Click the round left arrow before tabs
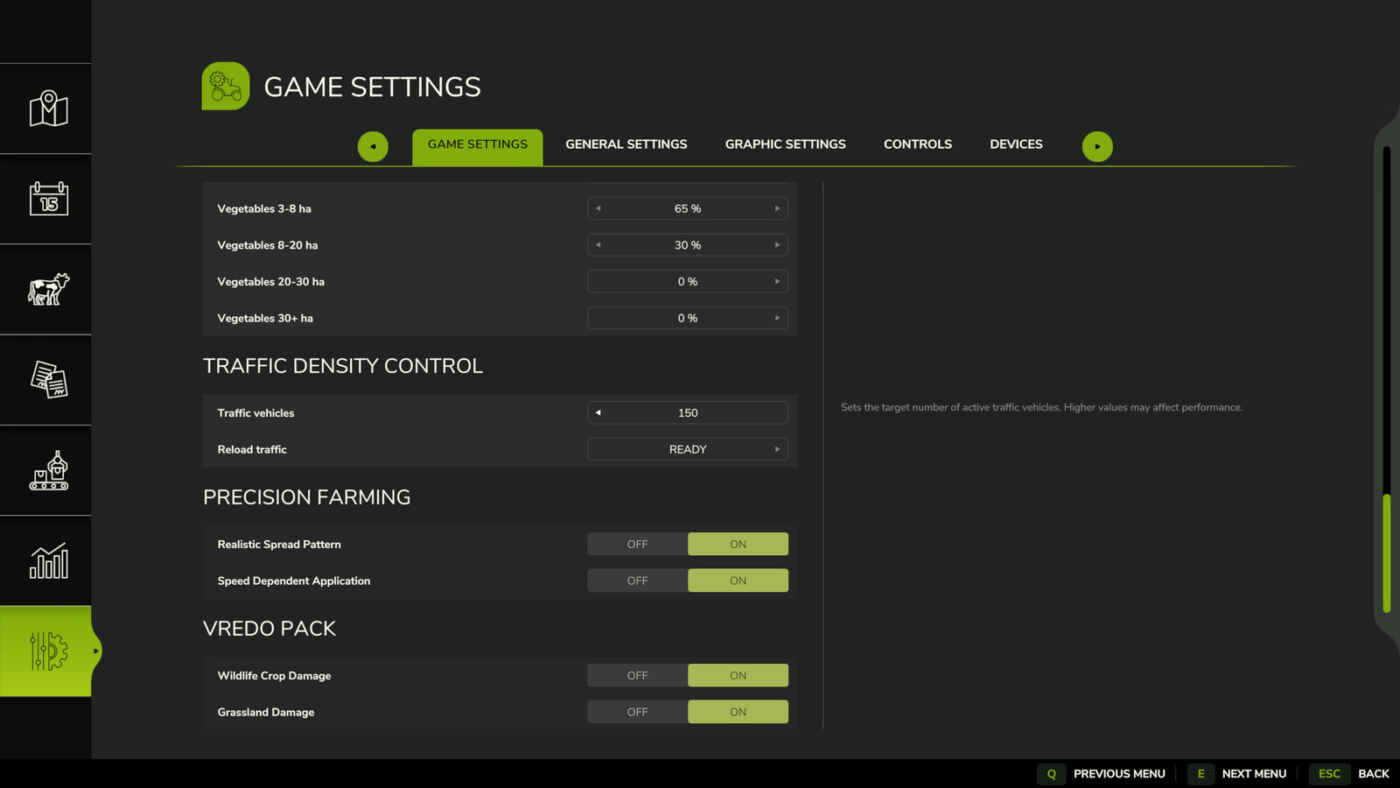 373,146
